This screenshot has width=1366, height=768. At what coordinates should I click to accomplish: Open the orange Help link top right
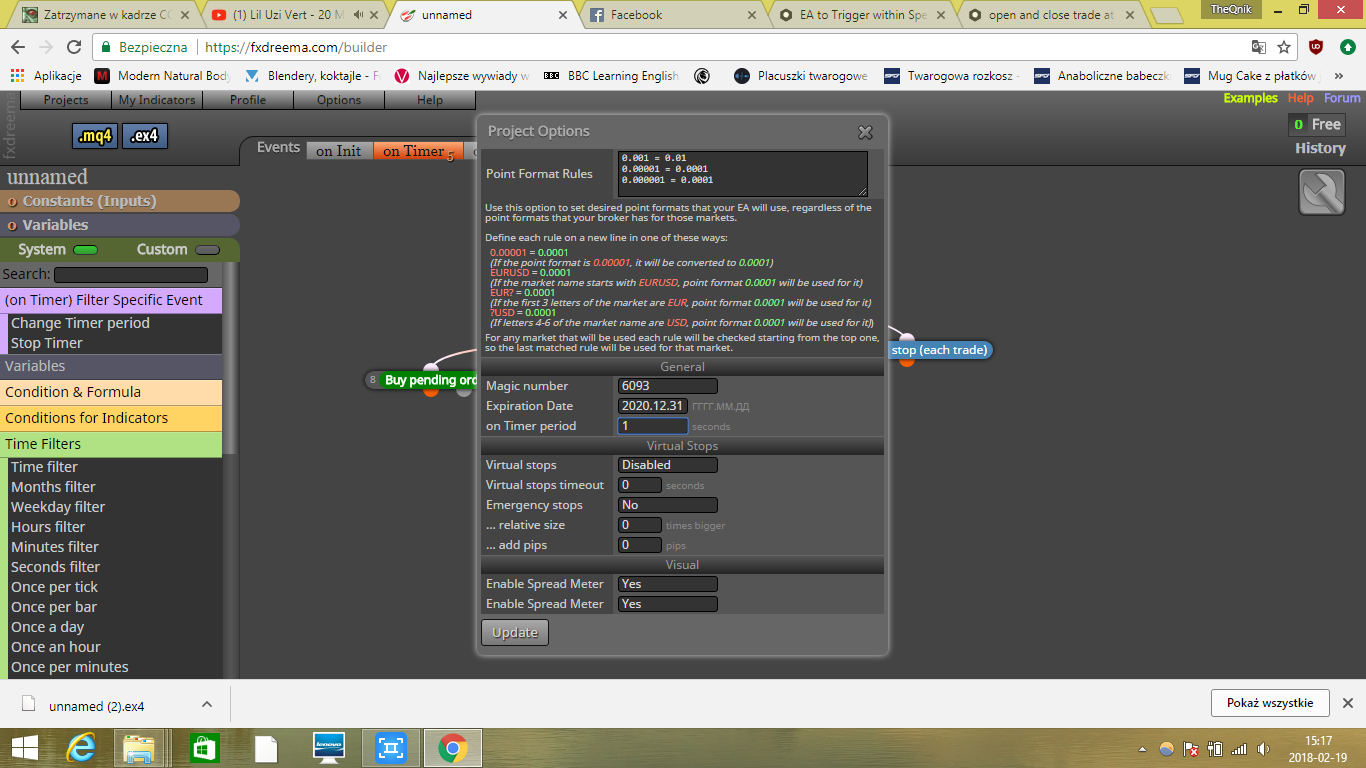click(x=1301, y=98)
